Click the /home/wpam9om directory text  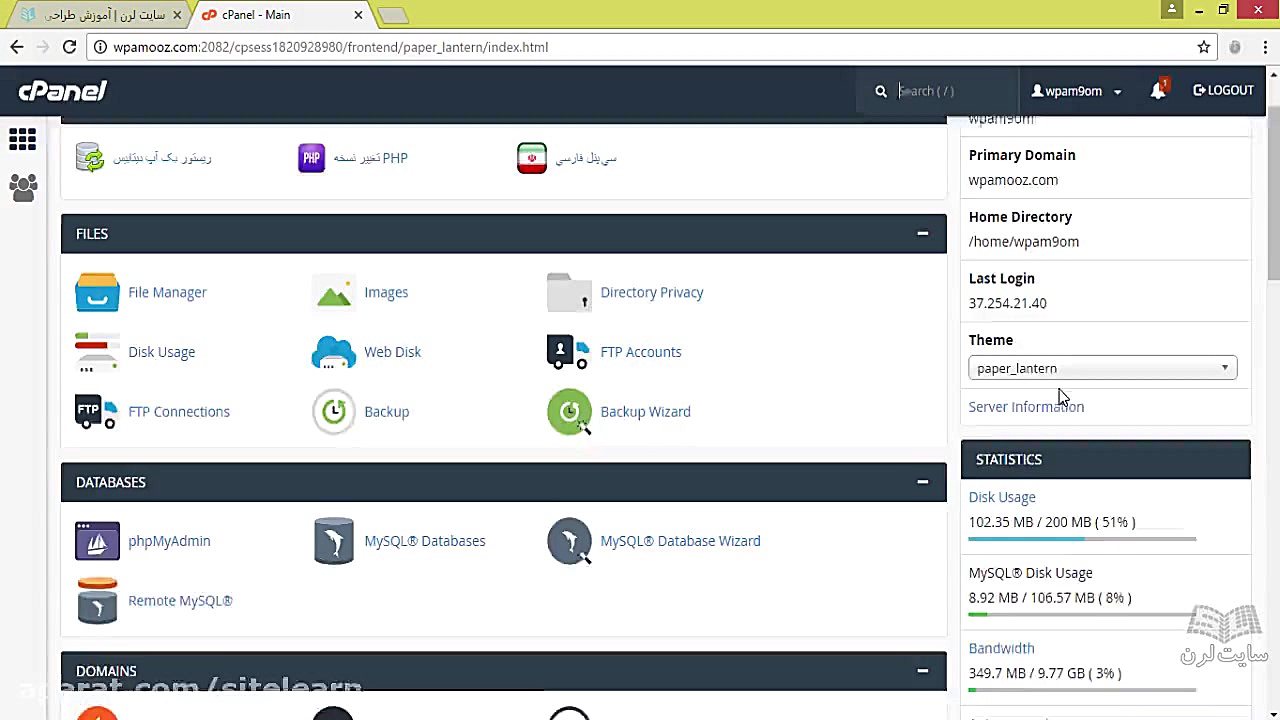pos(1023,242)
